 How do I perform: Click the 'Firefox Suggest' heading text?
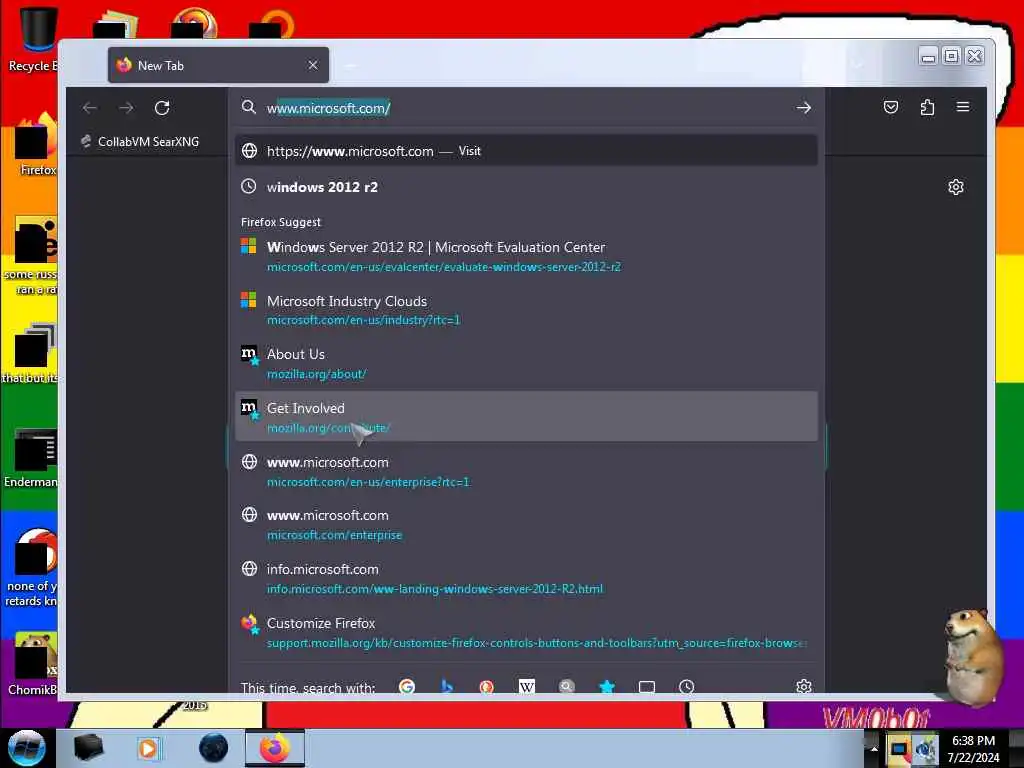(x=281, y=222)
